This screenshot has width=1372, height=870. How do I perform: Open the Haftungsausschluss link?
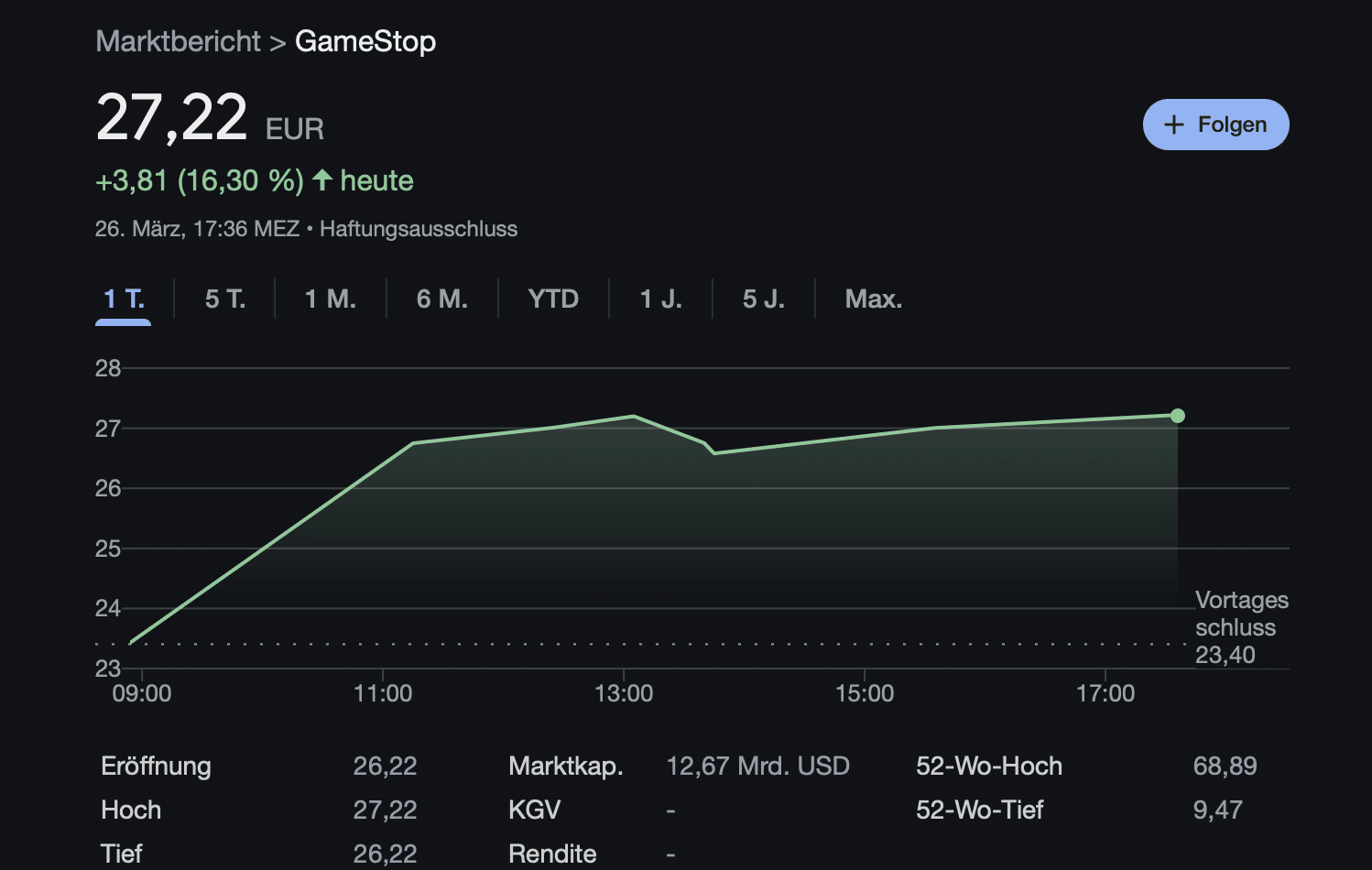tap(419, 229)
